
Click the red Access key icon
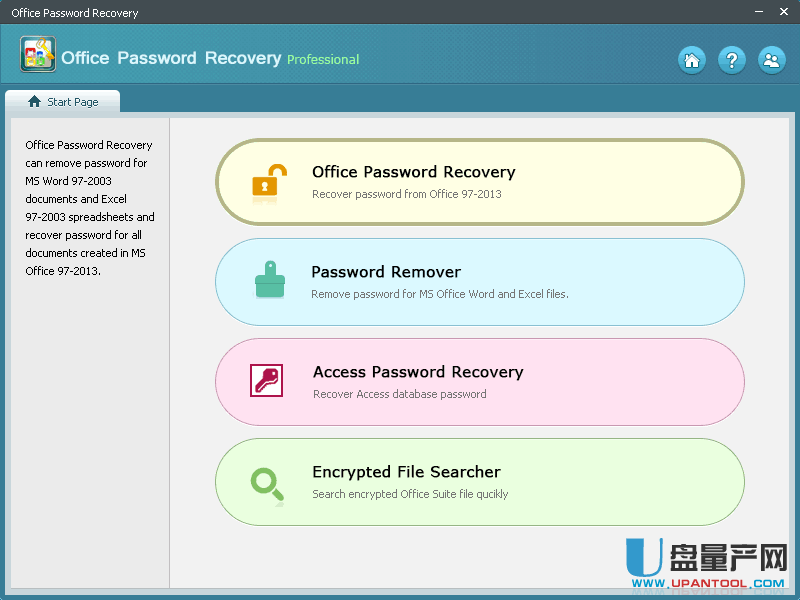click(267, 381)
